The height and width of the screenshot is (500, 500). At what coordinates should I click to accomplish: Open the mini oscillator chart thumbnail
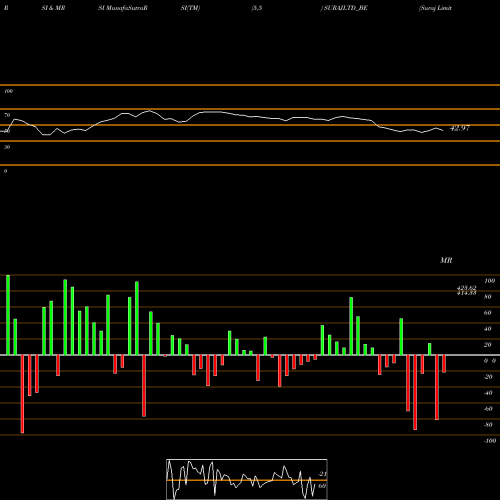247,479
